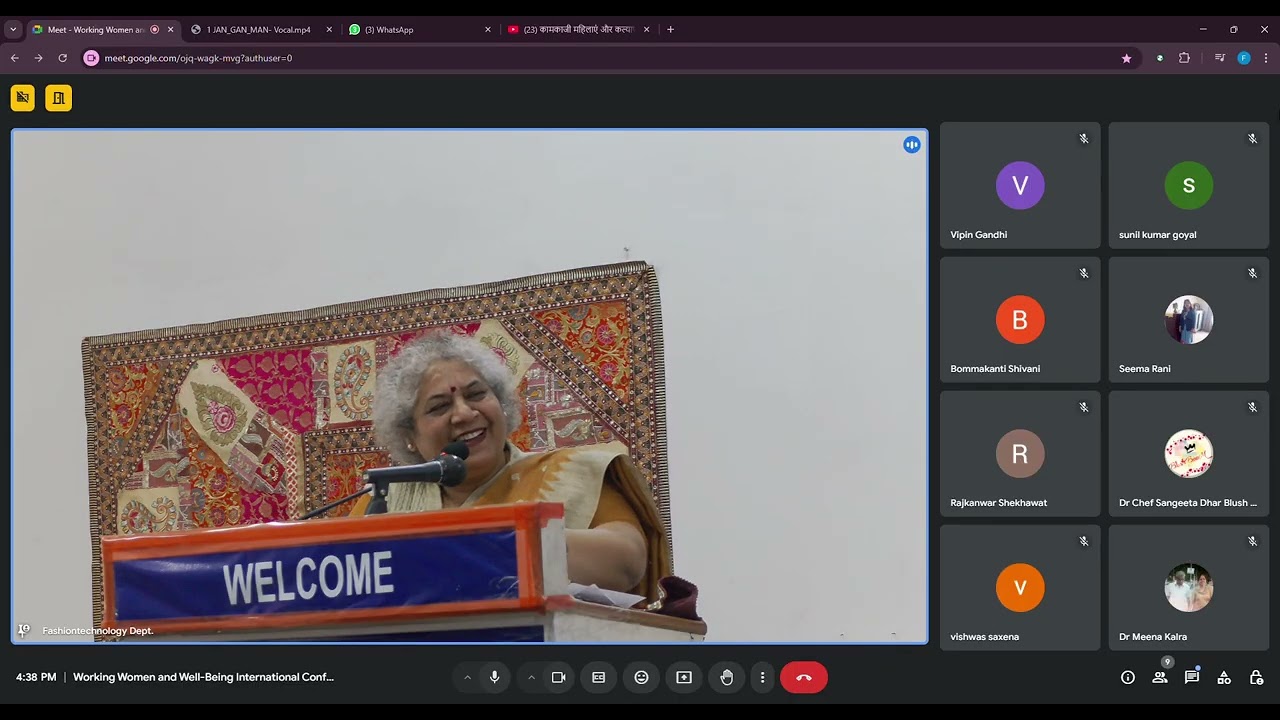Image resolution: width=1280 pixels, height=720 pixels.
Task: Open media control icon in Chrome toolbar
Action: (1219, 58)
